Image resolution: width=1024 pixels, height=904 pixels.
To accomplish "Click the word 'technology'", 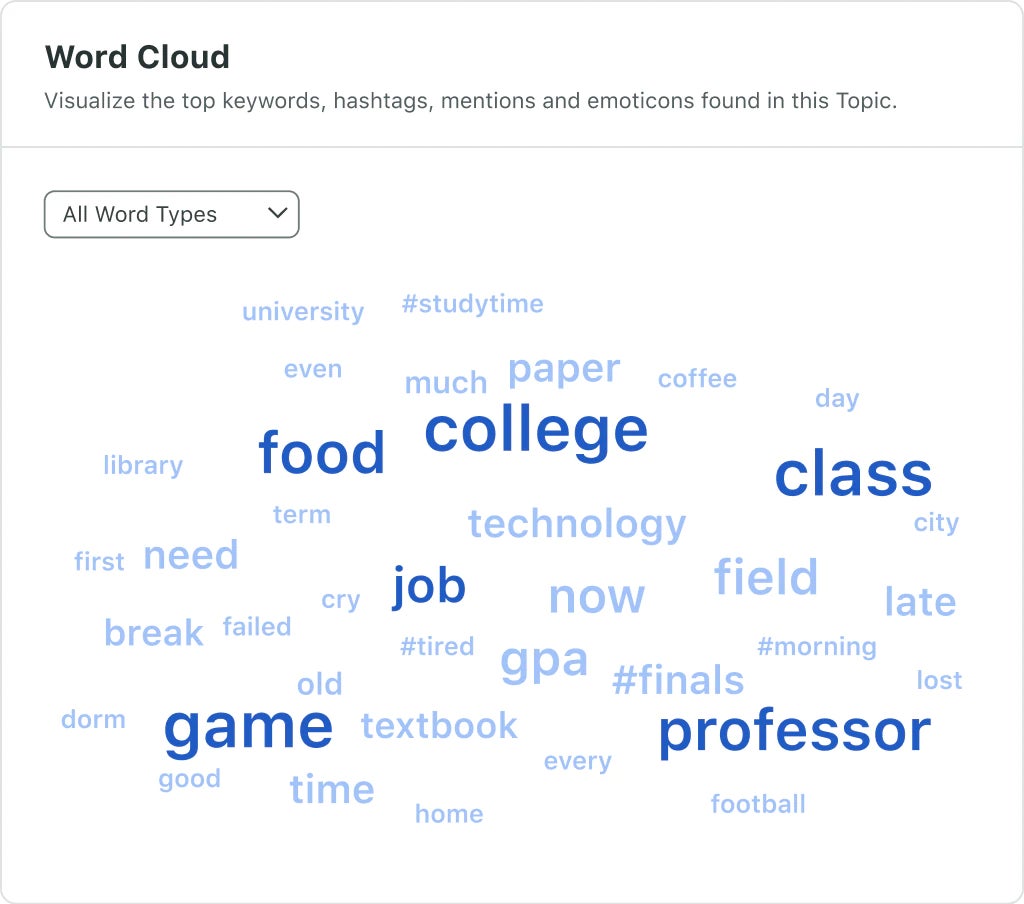I will pos(576,523).
